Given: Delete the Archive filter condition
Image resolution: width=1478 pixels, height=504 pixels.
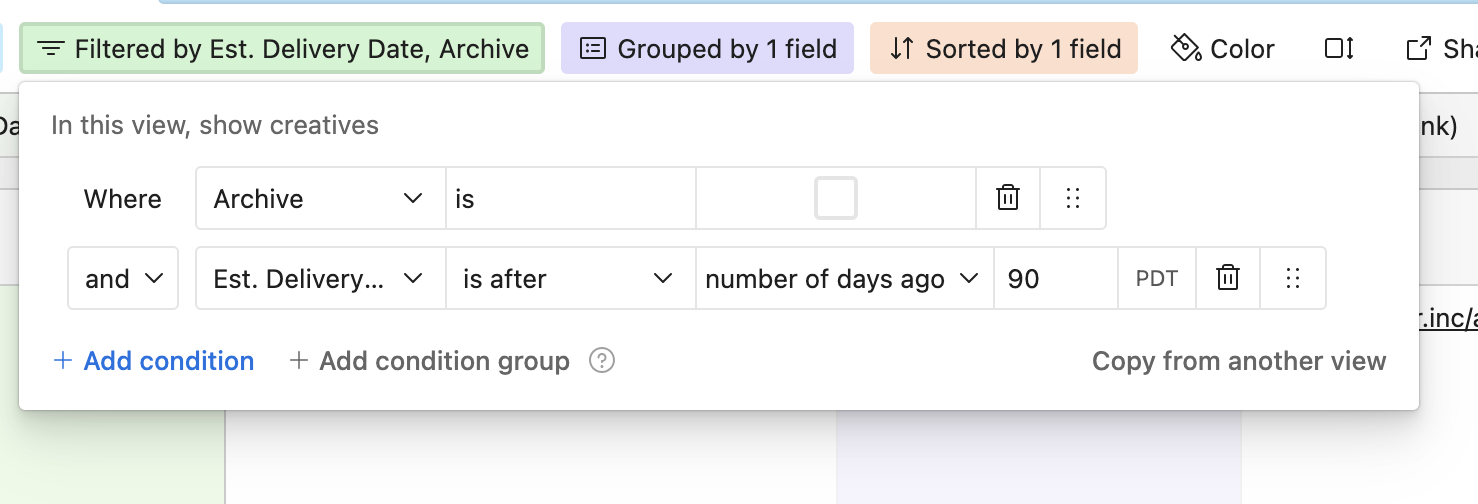Looking at the screenshot, I should (x=1008, y=198).
